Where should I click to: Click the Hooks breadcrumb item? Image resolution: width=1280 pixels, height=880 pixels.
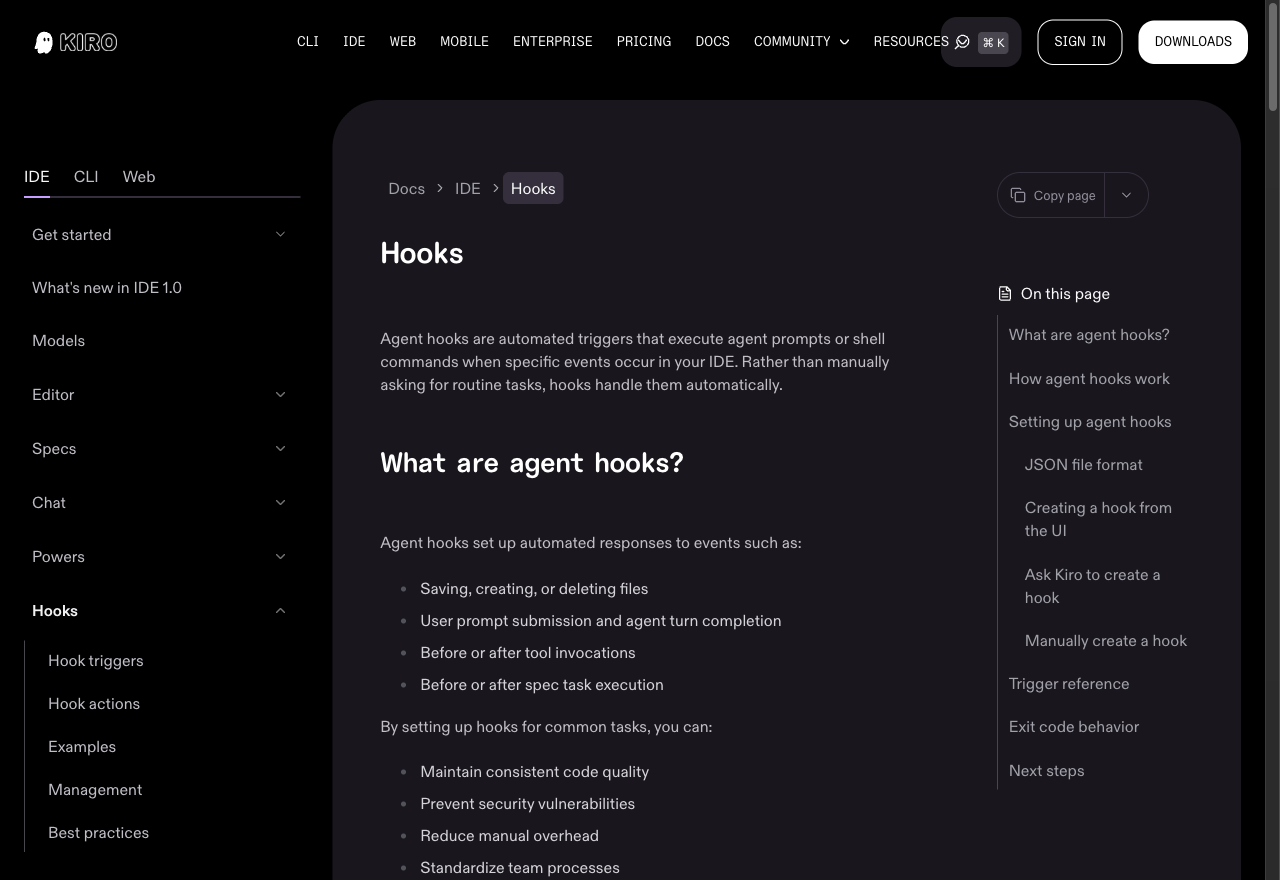[533, 189]
